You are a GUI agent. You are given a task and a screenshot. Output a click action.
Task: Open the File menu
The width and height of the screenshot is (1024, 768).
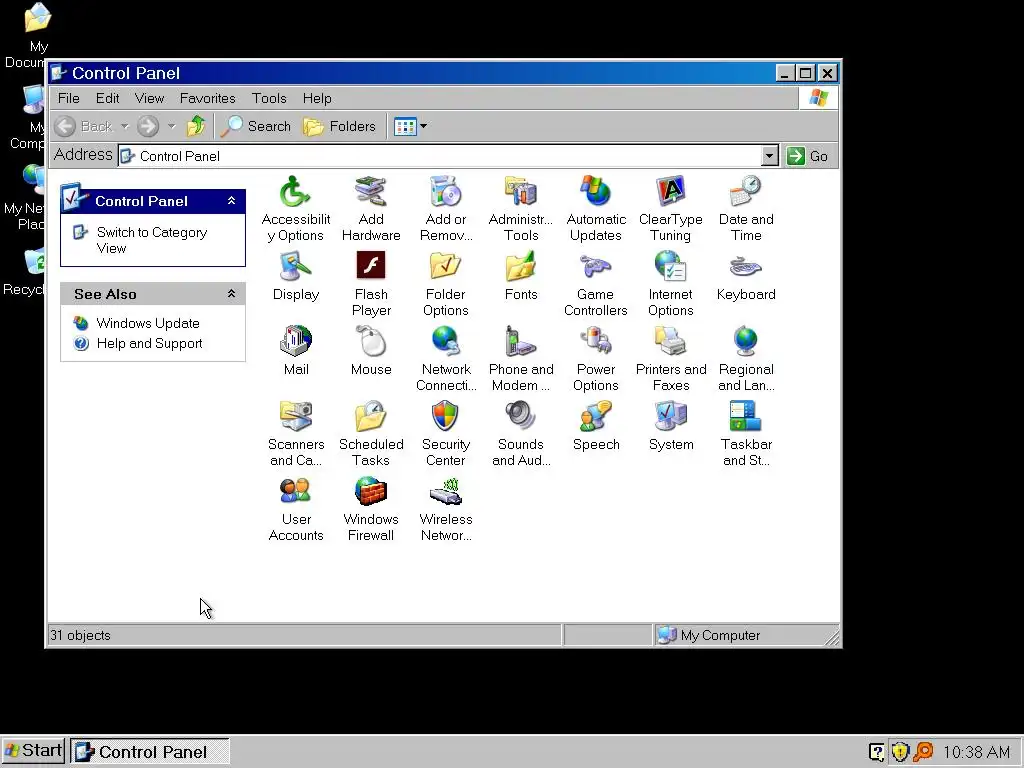click(x=69, y=98)
